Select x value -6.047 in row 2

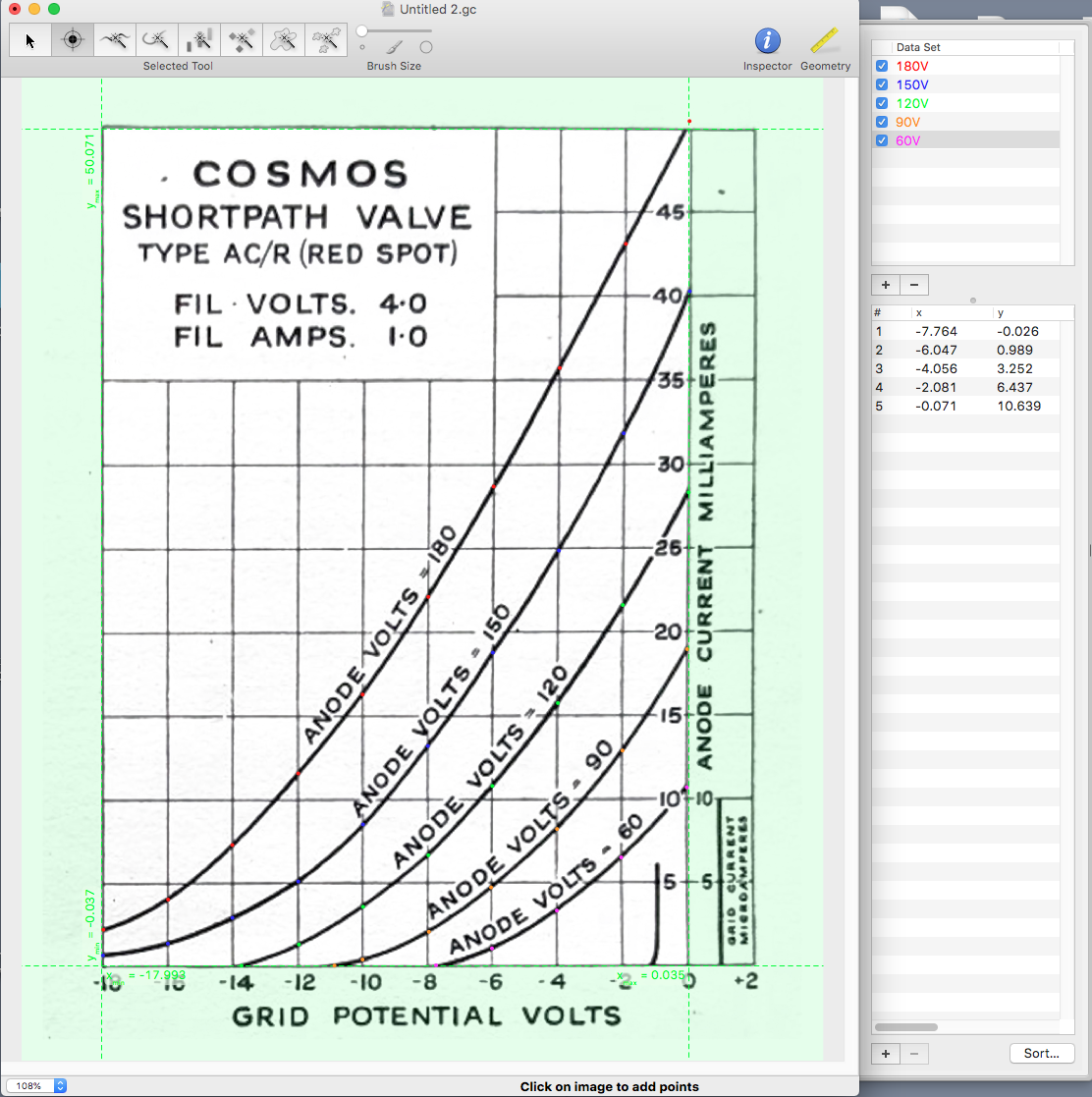tap(936, 350)
